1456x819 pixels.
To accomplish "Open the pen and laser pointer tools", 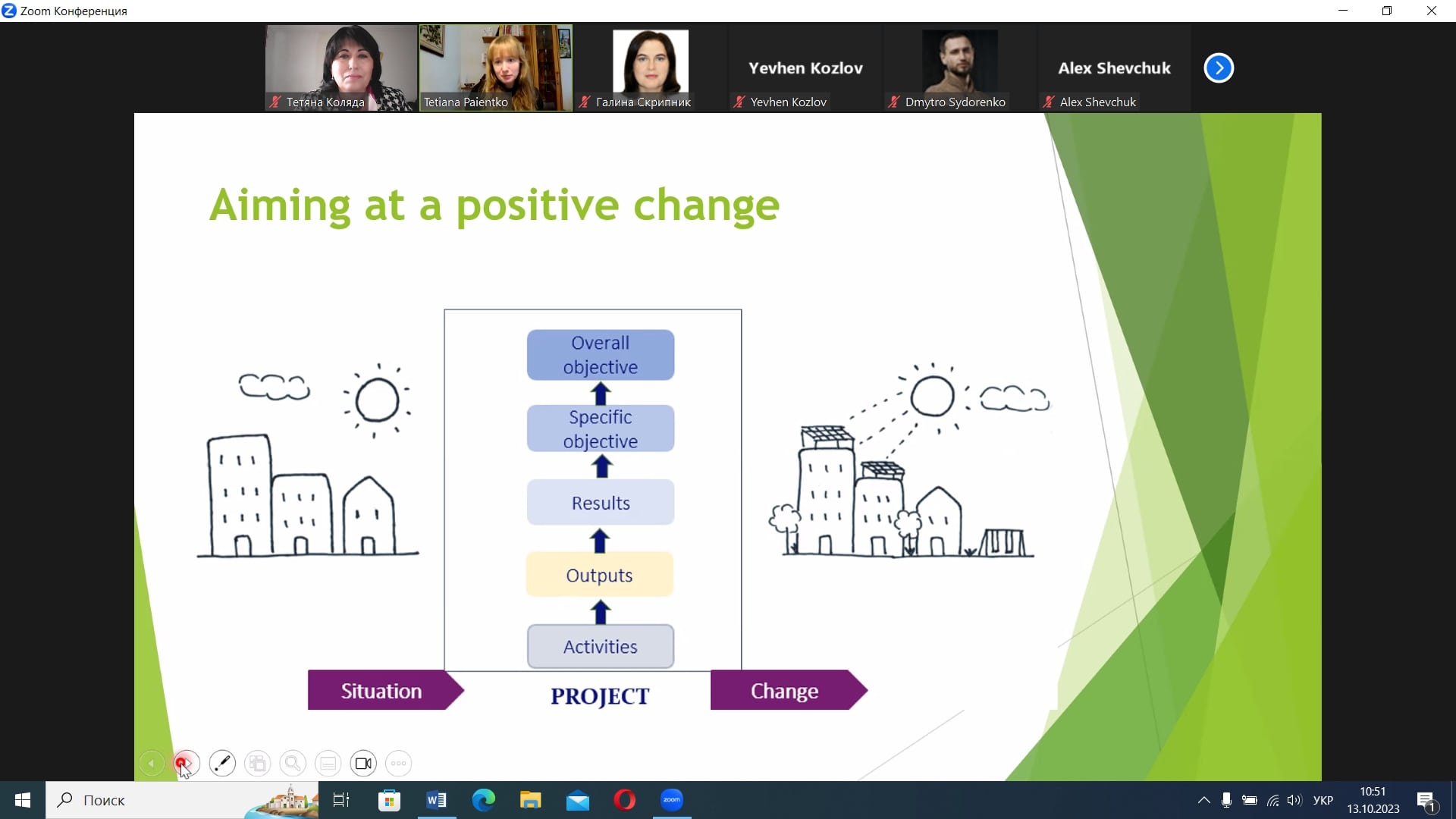I will (222, 763).
